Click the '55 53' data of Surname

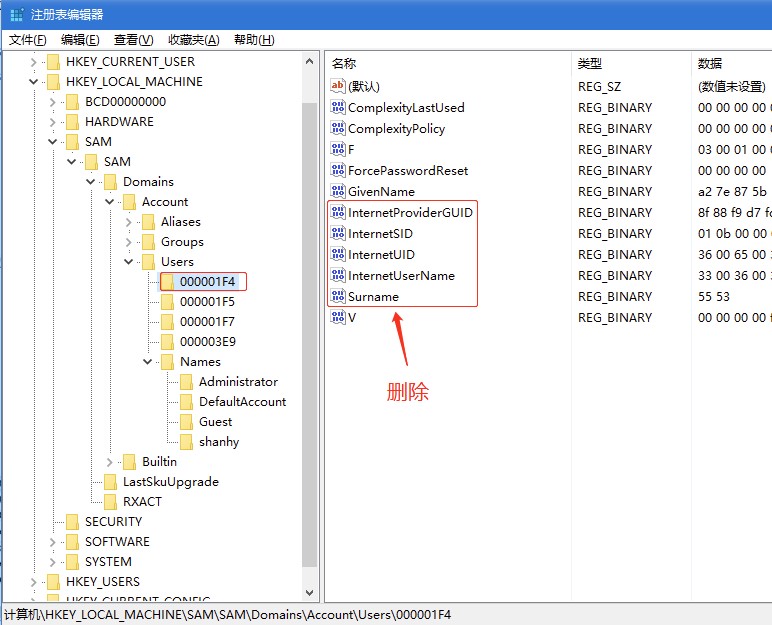pyautogui.click(x=714, y=296)
